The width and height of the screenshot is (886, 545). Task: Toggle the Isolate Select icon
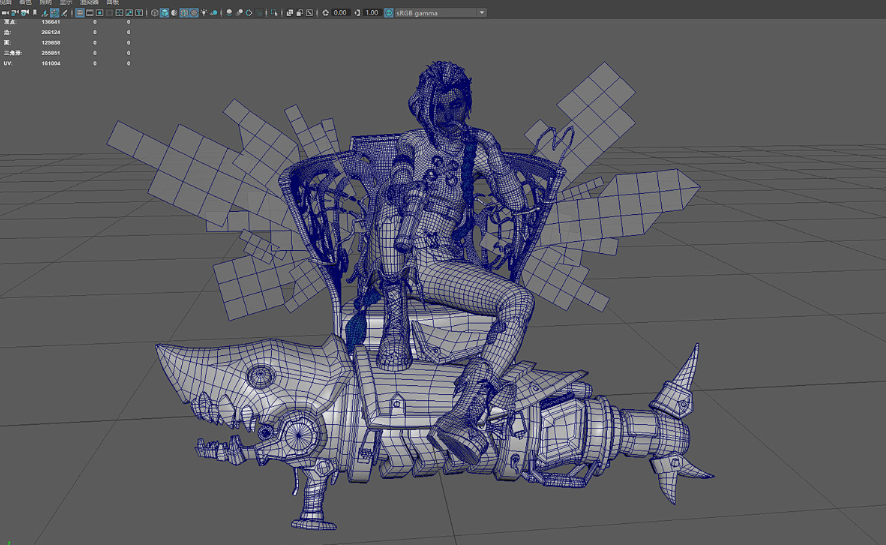click(274, 12)
